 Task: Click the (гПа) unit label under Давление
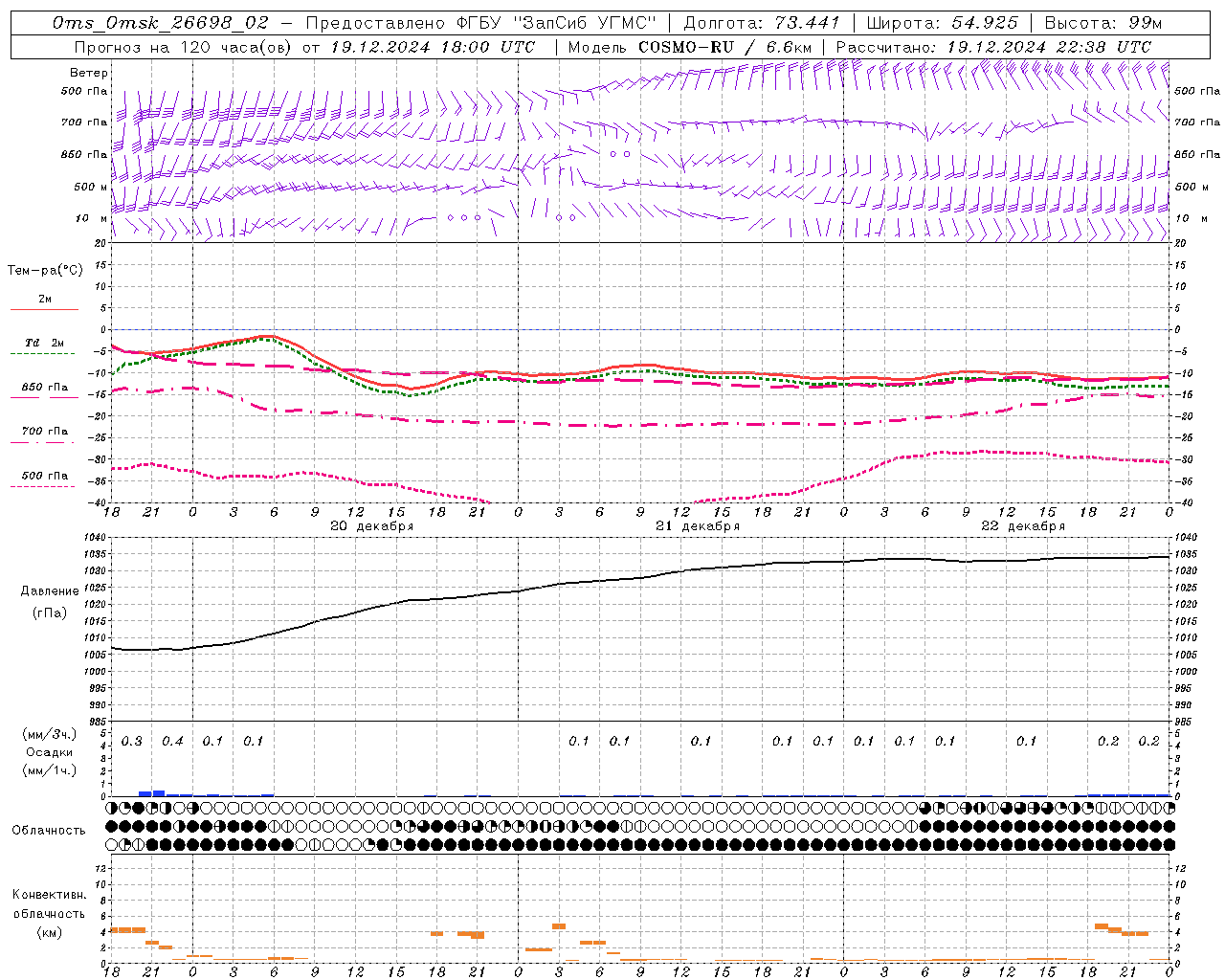click(50, 613)
